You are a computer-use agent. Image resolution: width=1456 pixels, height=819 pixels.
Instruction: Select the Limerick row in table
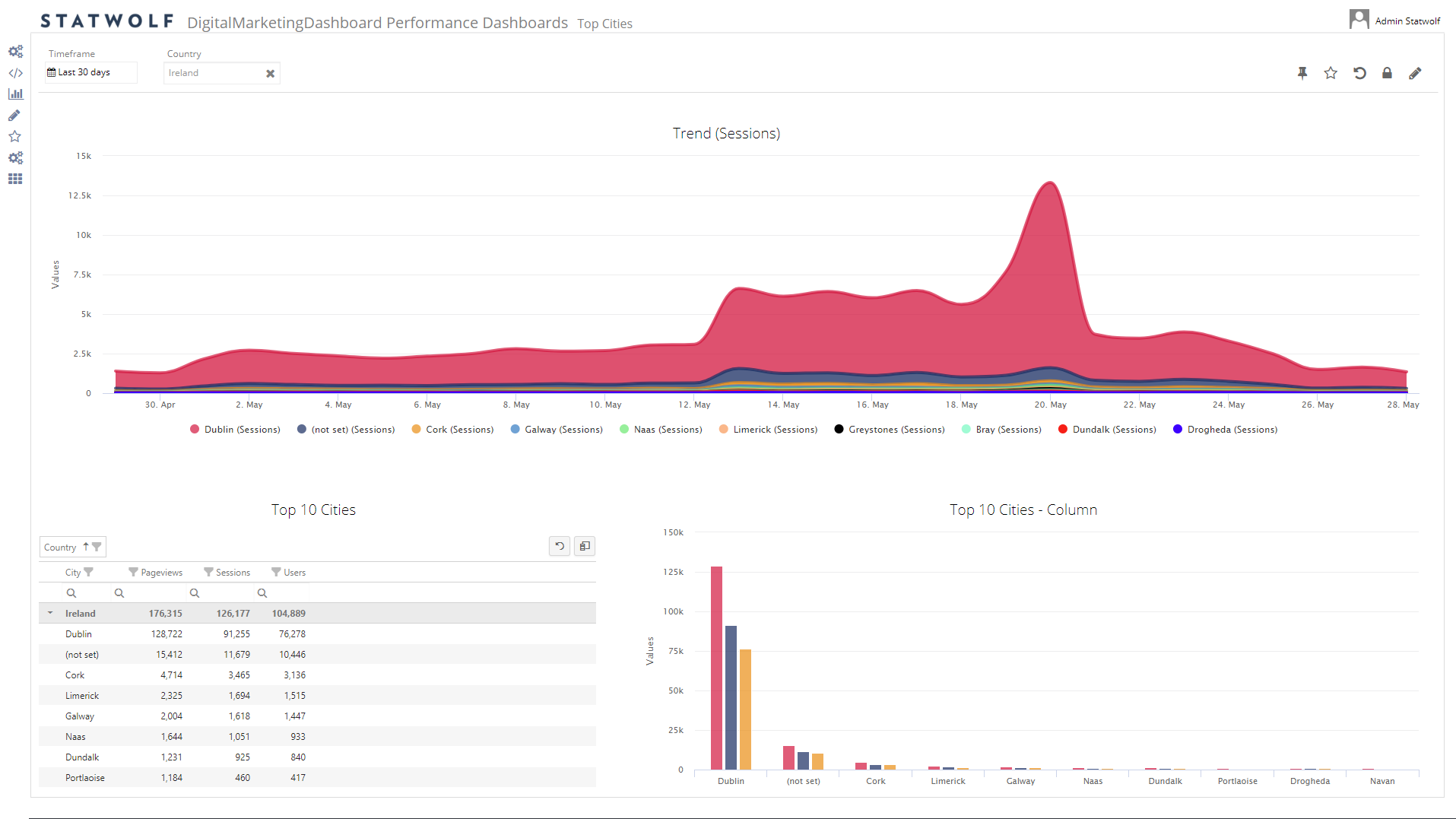click(x=317, y=696)
